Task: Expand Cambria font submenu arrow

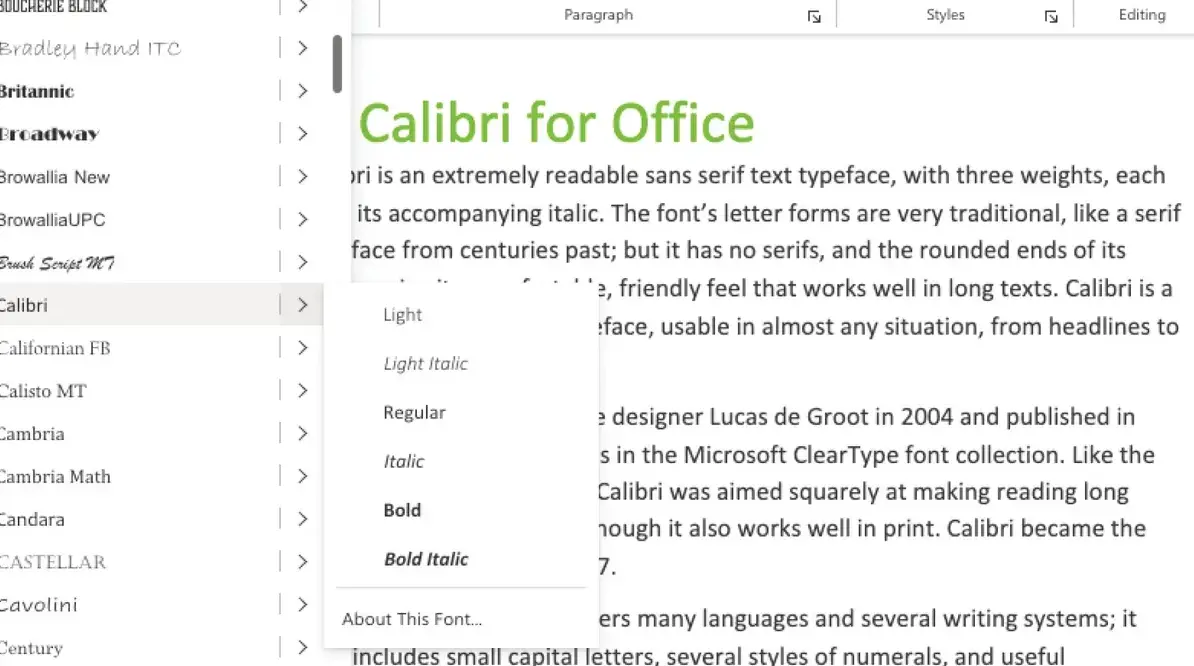Action: [x=302, y=433]
